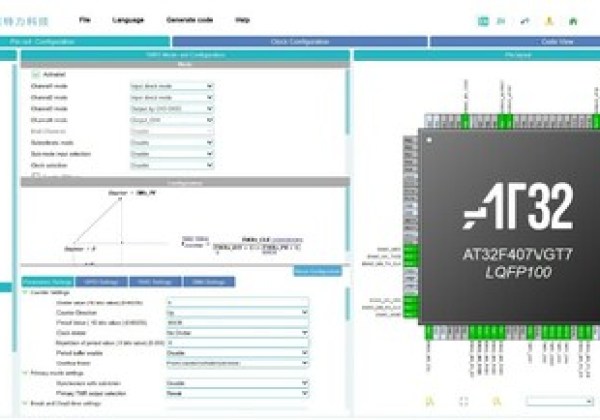
Task: Expand the Counter Direction dropdown
Action: click(x=237, y=311)
